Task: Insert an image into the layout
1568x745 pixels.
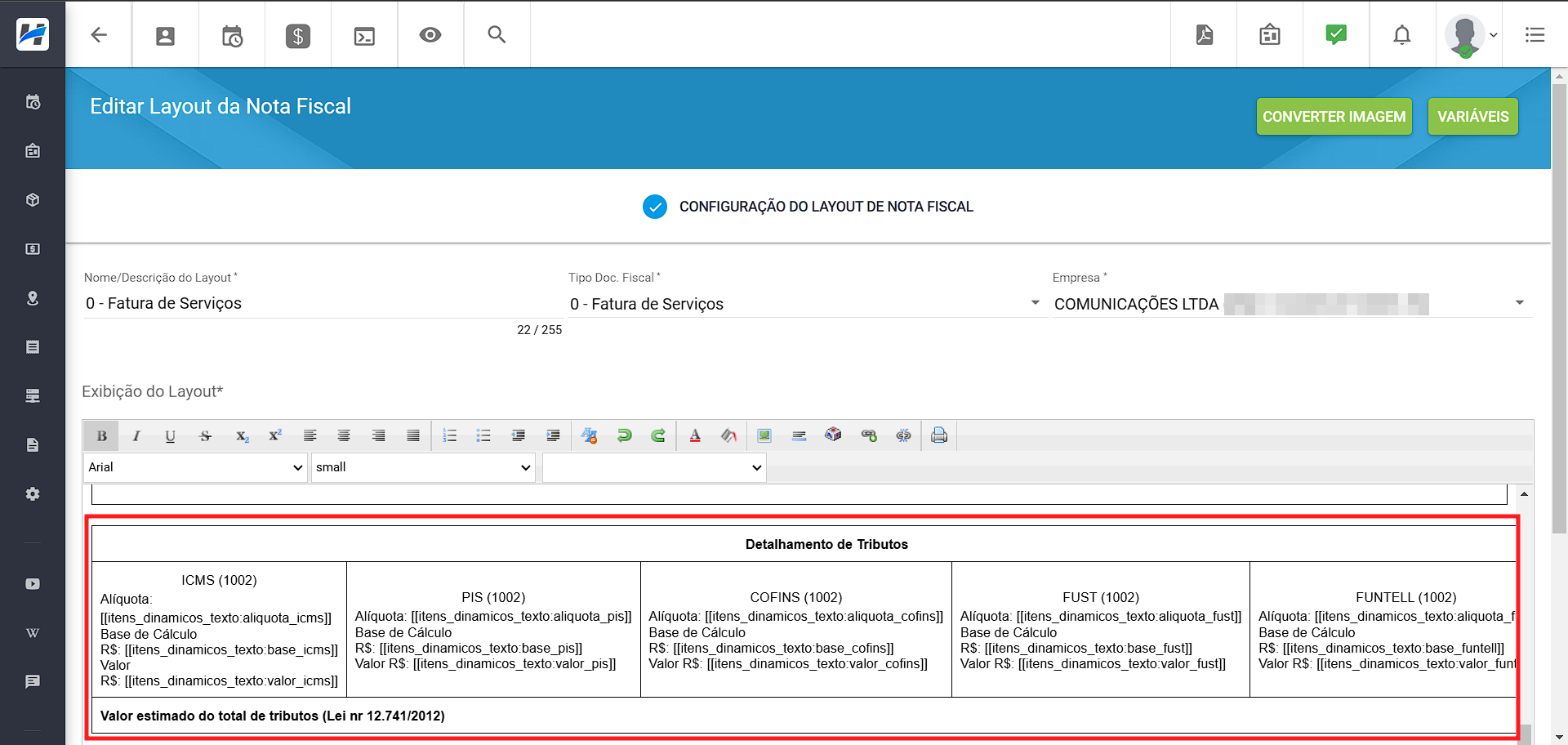Action: [764, 436]
